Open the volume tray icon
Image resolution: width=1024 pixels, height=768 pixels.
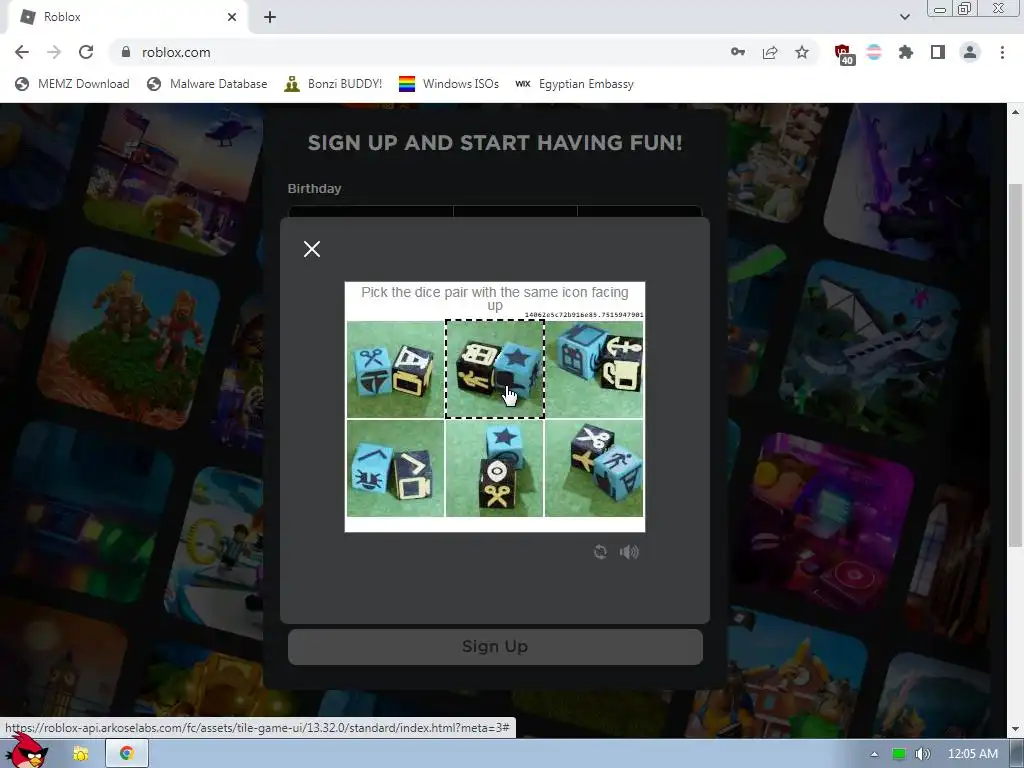922,754
